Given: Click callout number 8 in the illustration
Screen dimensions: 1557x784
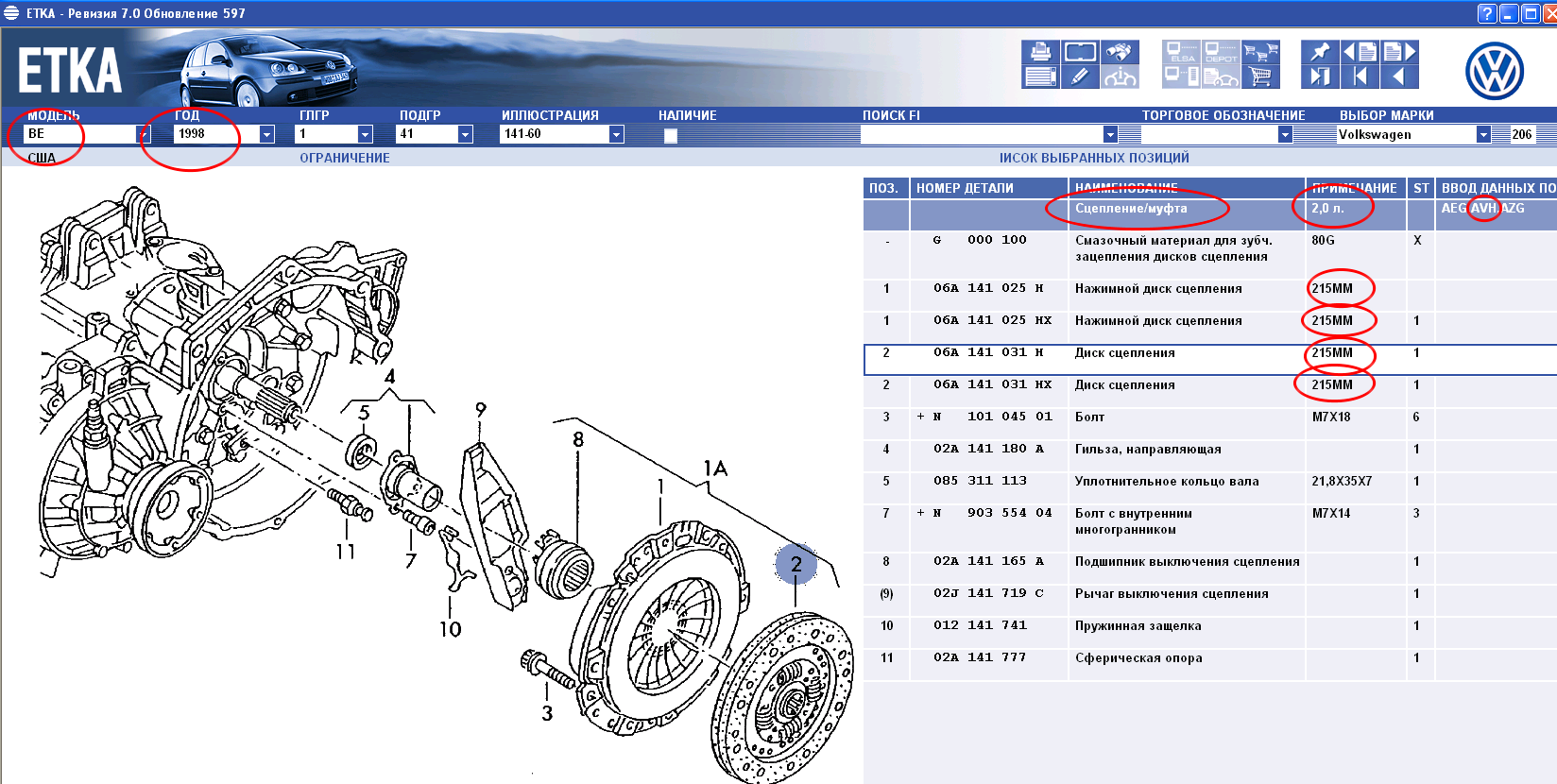Looking at the screenshot, I should pyautogui.click(x=578, y=439).
